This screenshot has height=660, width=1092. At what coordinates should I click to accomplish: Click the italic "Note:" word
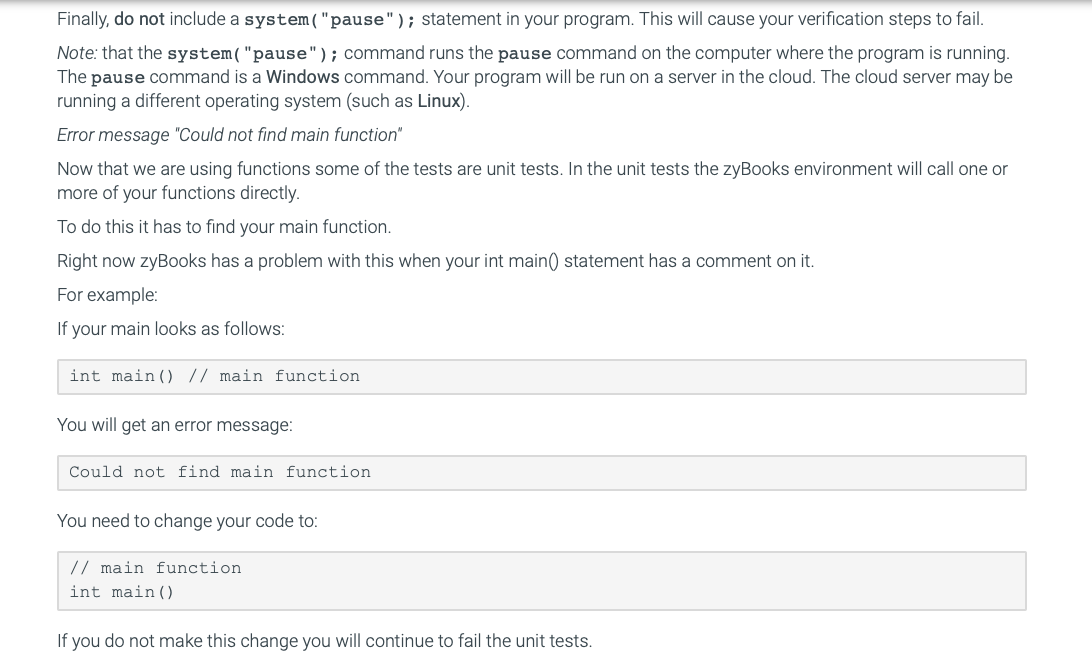pos(77,53)
